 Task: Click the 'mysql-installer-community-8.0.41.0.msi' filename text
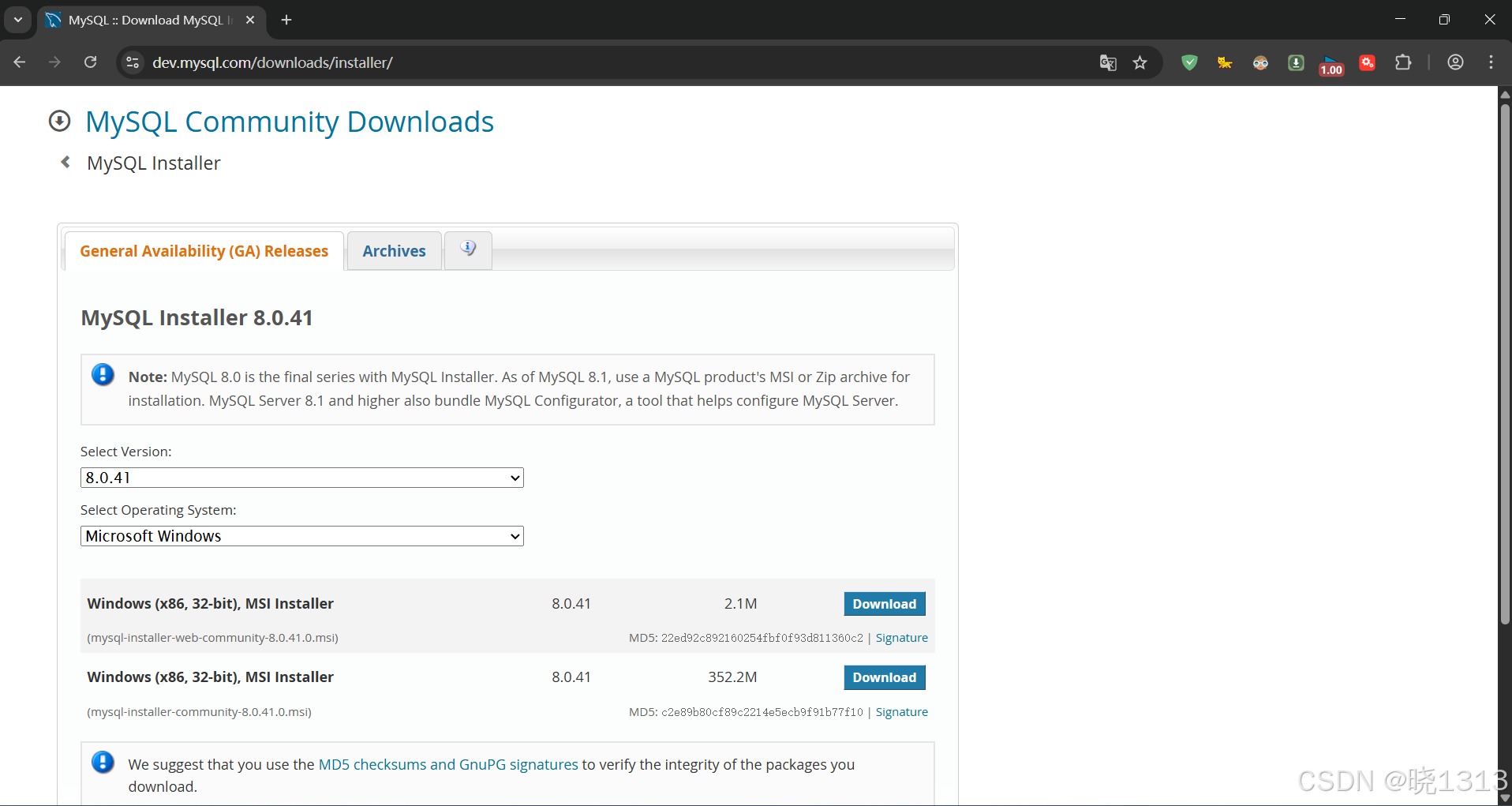[x=200, y=712]
